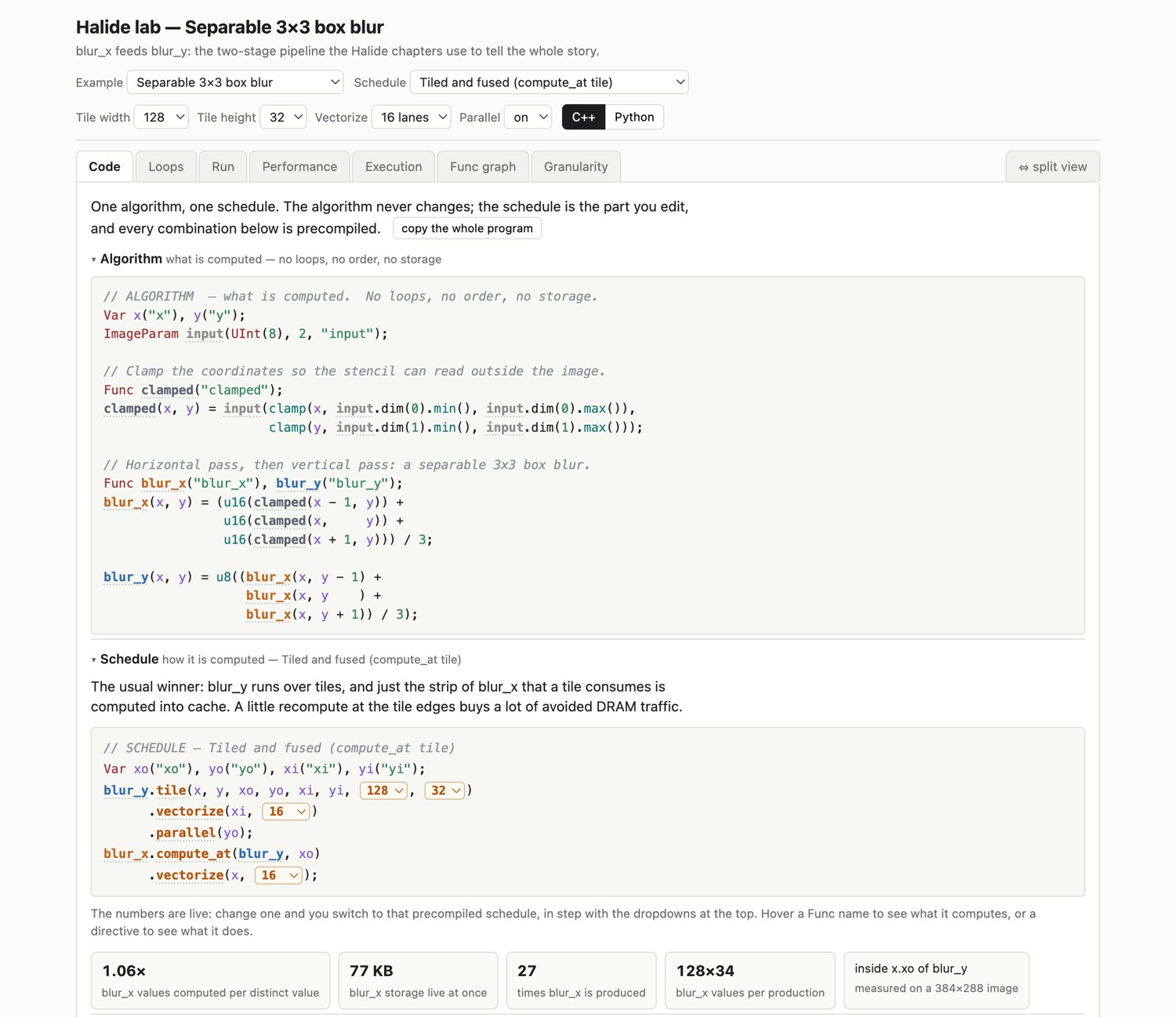
Task: Click the "// Clamp the coordinates" comment line
Action: coord(354,372)
